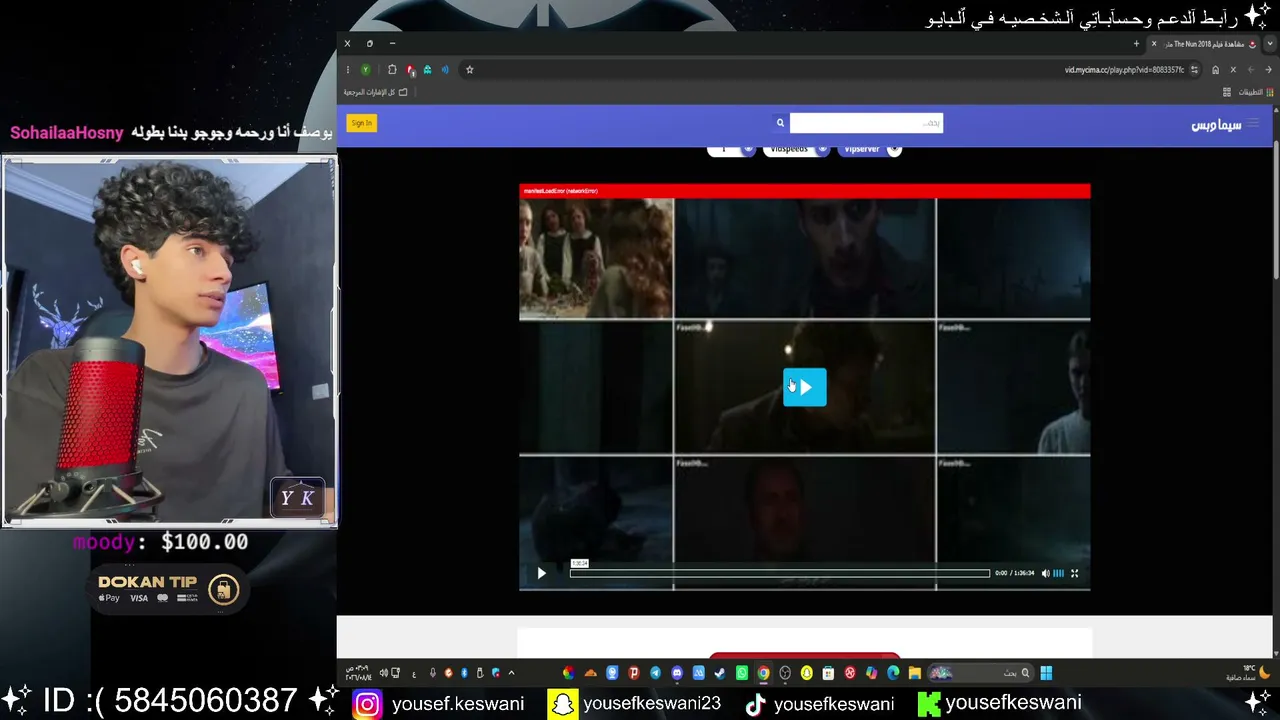Open Microsoft Edge from the taskbar
This screenshot has width=1280, height=720.
coord(893,673)
